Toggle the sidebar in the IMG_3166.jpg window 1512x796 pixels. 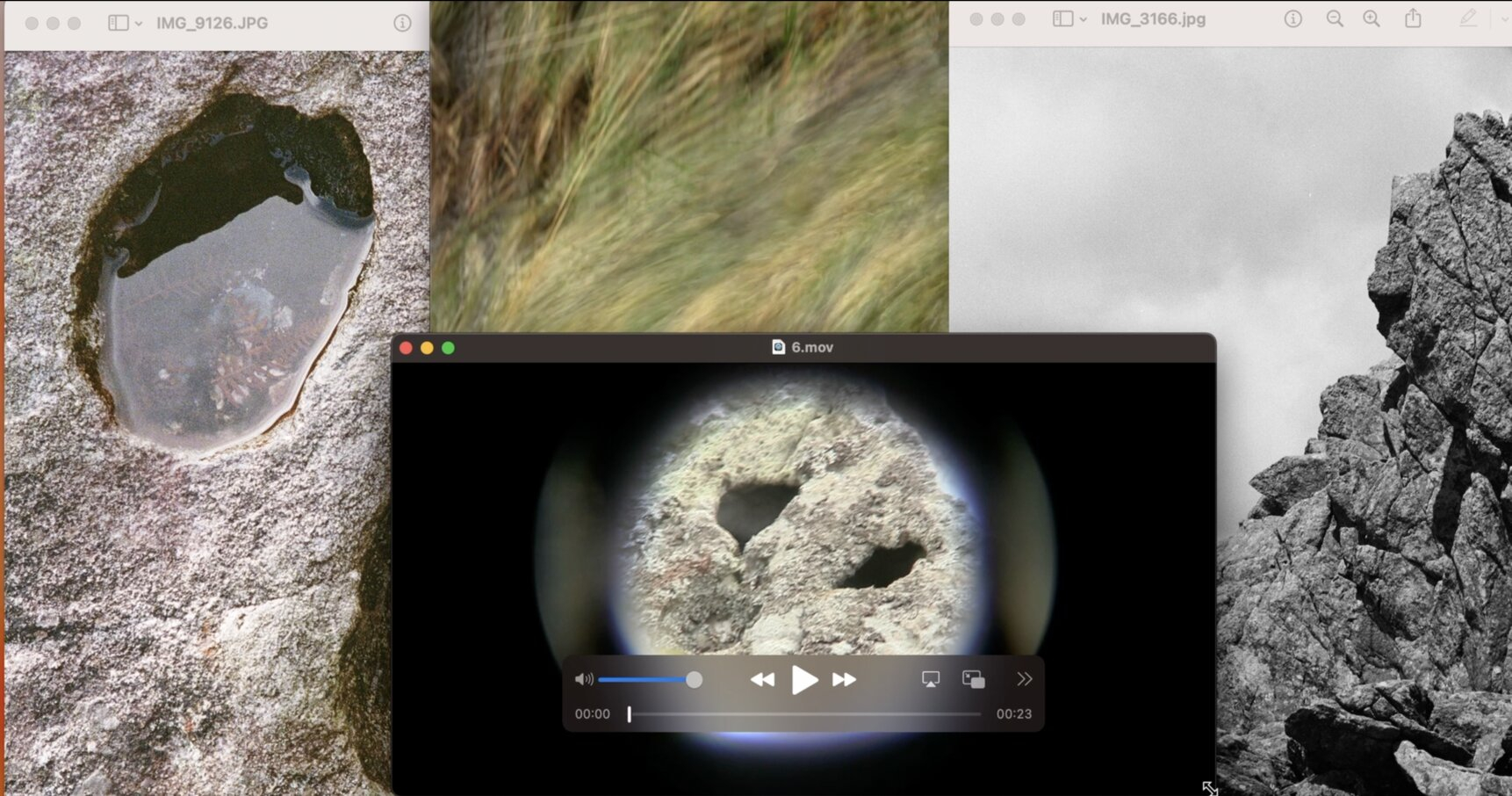pos(1062,18)
